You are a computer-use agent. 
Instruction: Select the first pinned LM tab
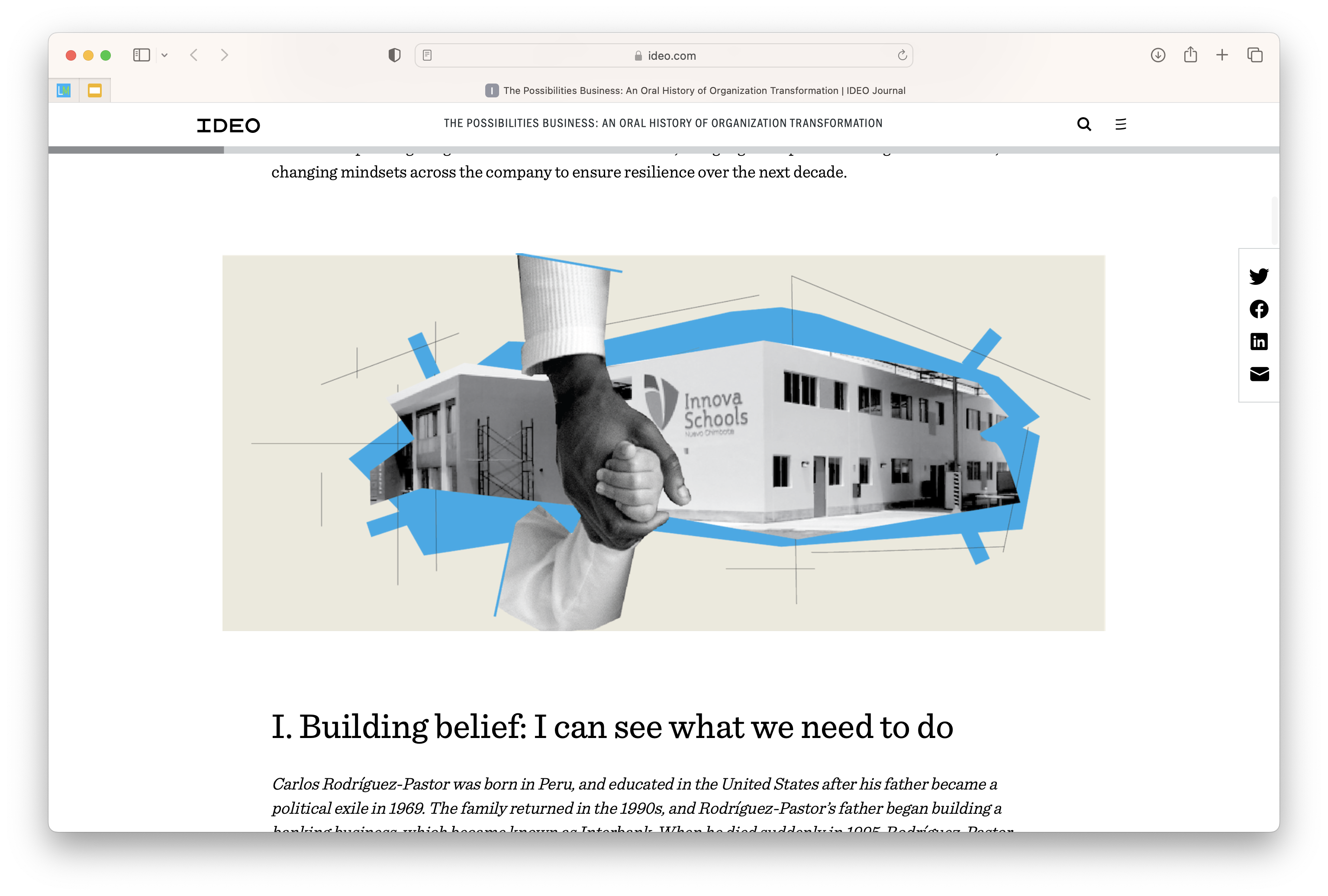[x=64, y=90]
